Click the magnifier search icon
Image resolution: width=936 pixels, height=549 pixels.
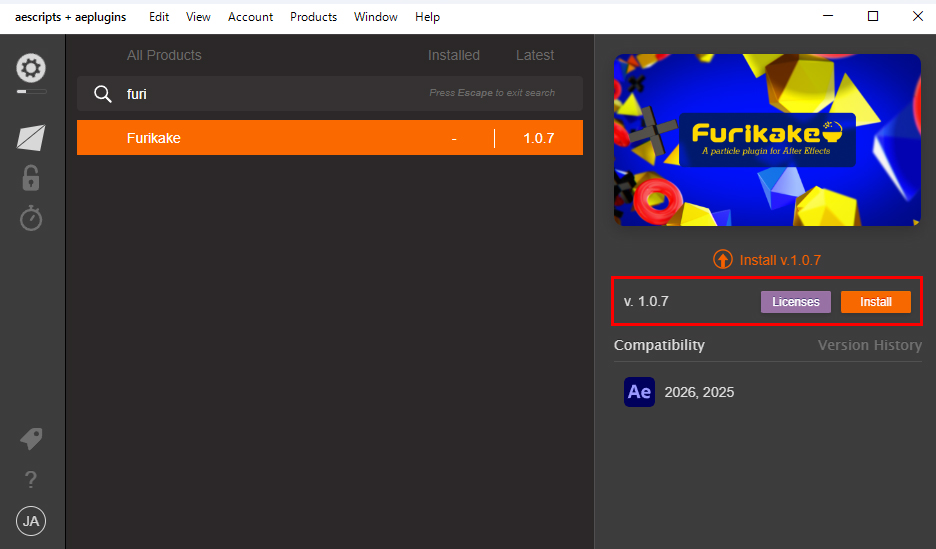(103, 94)
